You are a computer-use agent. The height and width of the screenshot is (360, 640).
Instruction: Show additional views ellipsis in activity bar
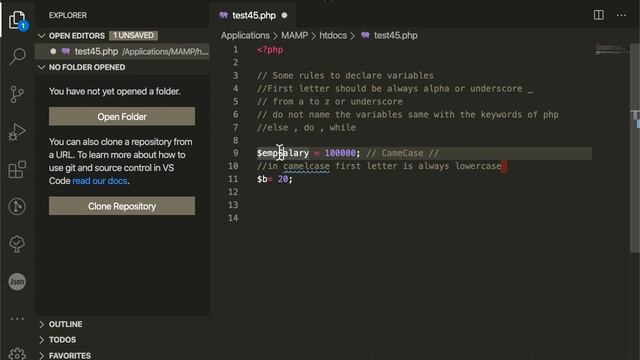coord(17,318)
